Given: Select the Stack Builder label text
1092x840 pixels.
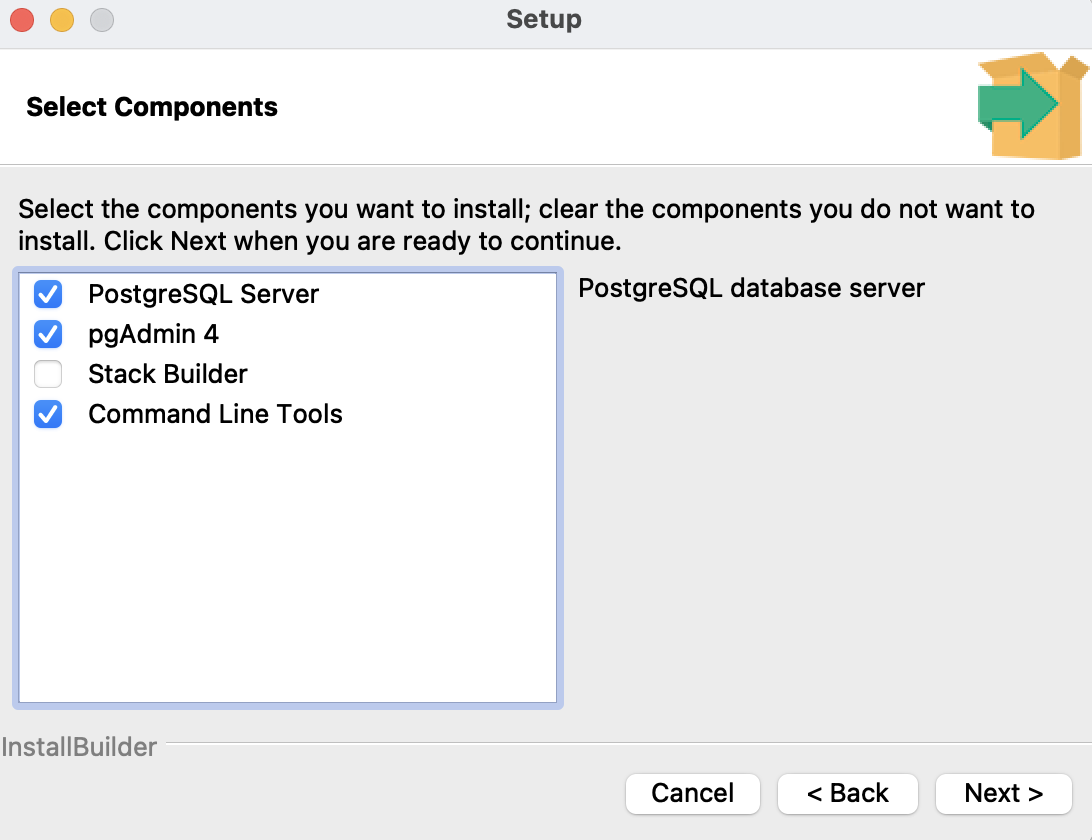Looking at the screenshot, I should pyautogui.click(x=168, y=374).
